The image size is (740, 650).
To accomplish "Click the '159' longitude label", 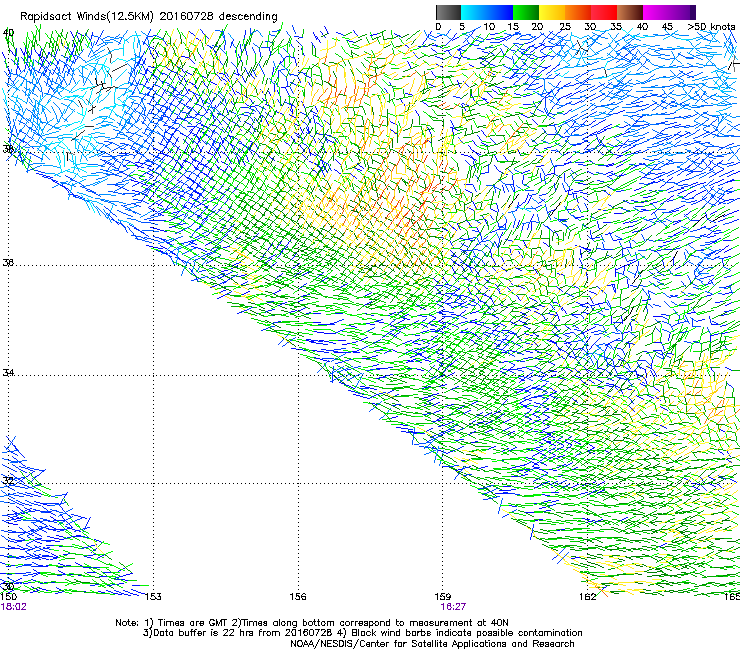I will [x=443, y=597].
